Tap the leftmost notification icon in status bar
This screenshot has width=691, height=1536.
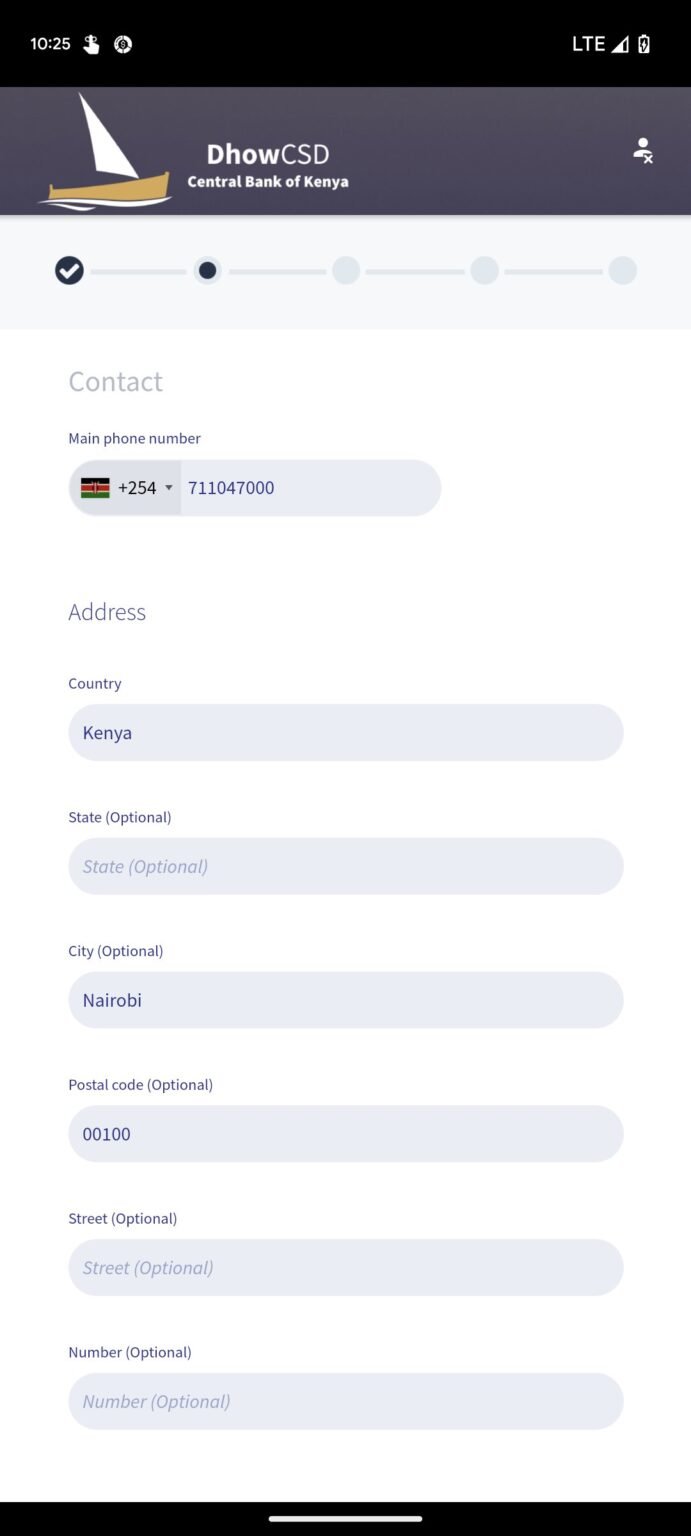tap(90, 43)
